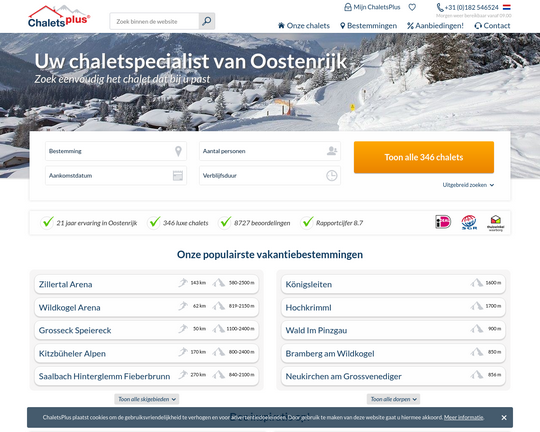Click the SGR logo
The height and width of the screenshot is (432, 540).
click(x=469, y=222)
